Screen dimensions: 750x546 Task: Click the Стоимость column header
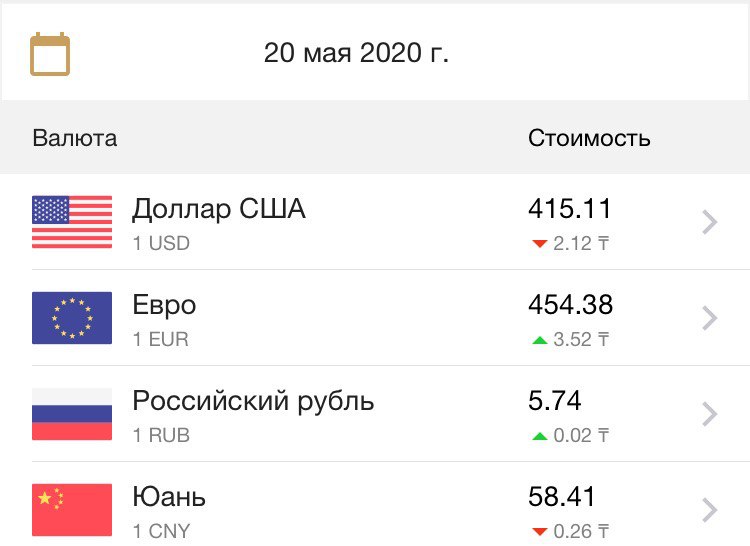point(589,138)
